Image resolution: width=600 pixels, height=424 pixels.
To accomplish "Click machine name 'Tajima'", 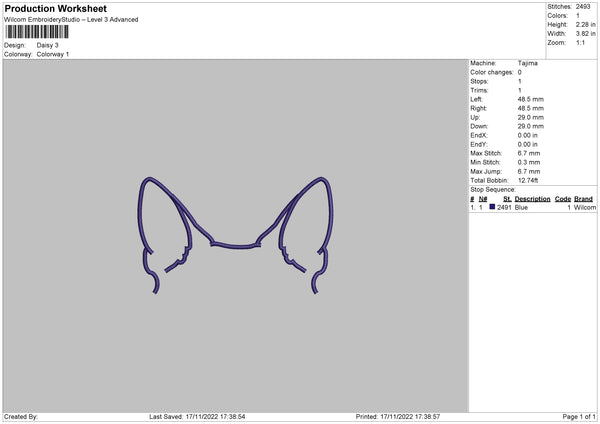I will click(x=527, y=63).
